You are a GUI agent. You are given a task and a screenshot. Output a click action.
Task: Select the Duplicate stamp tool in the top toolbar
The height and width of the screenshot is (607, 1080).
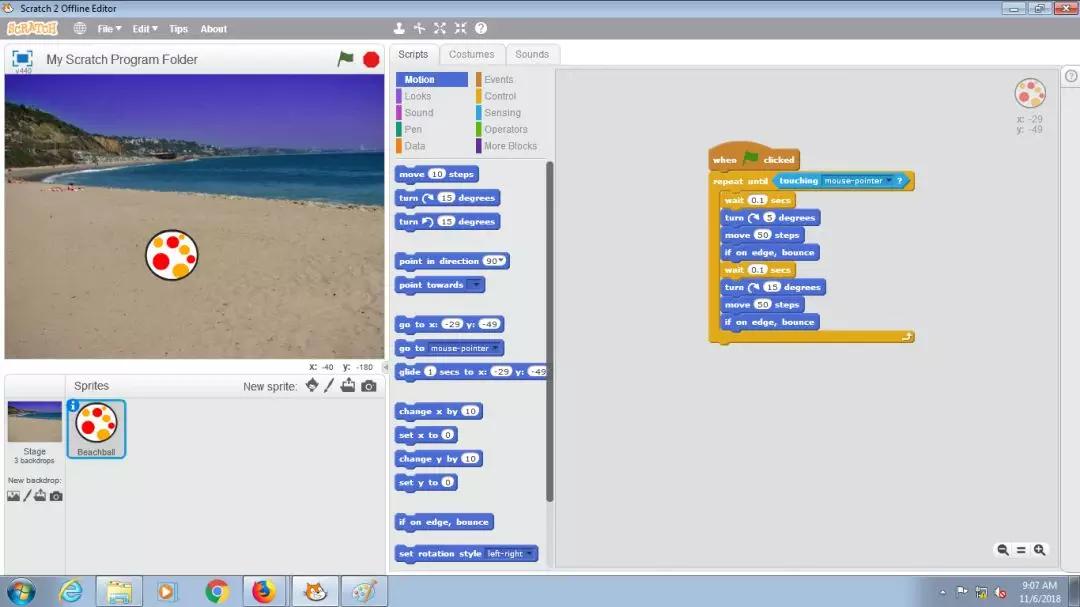click(400, 29)
